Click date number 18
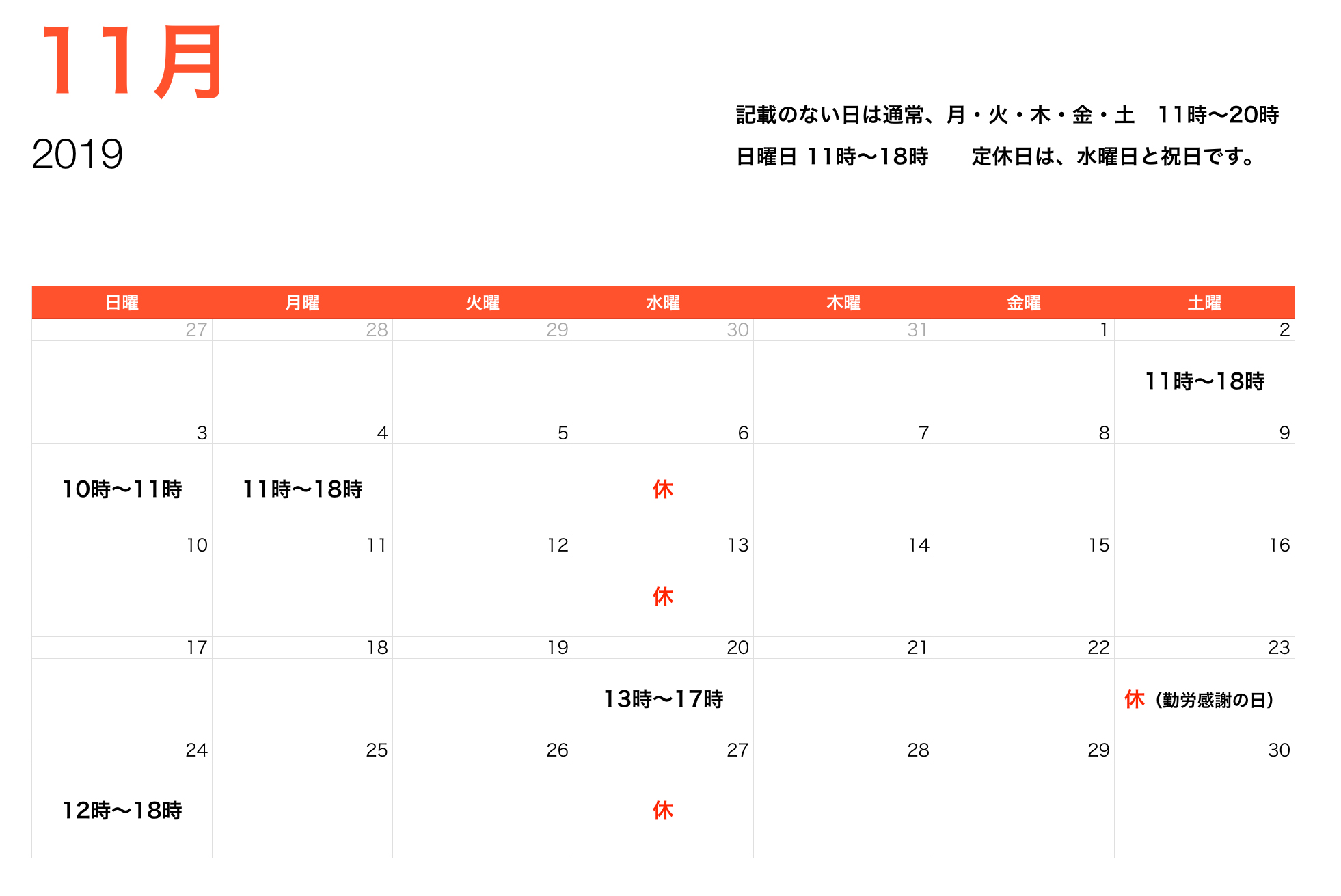The image size is (1341, 896). 377,648
